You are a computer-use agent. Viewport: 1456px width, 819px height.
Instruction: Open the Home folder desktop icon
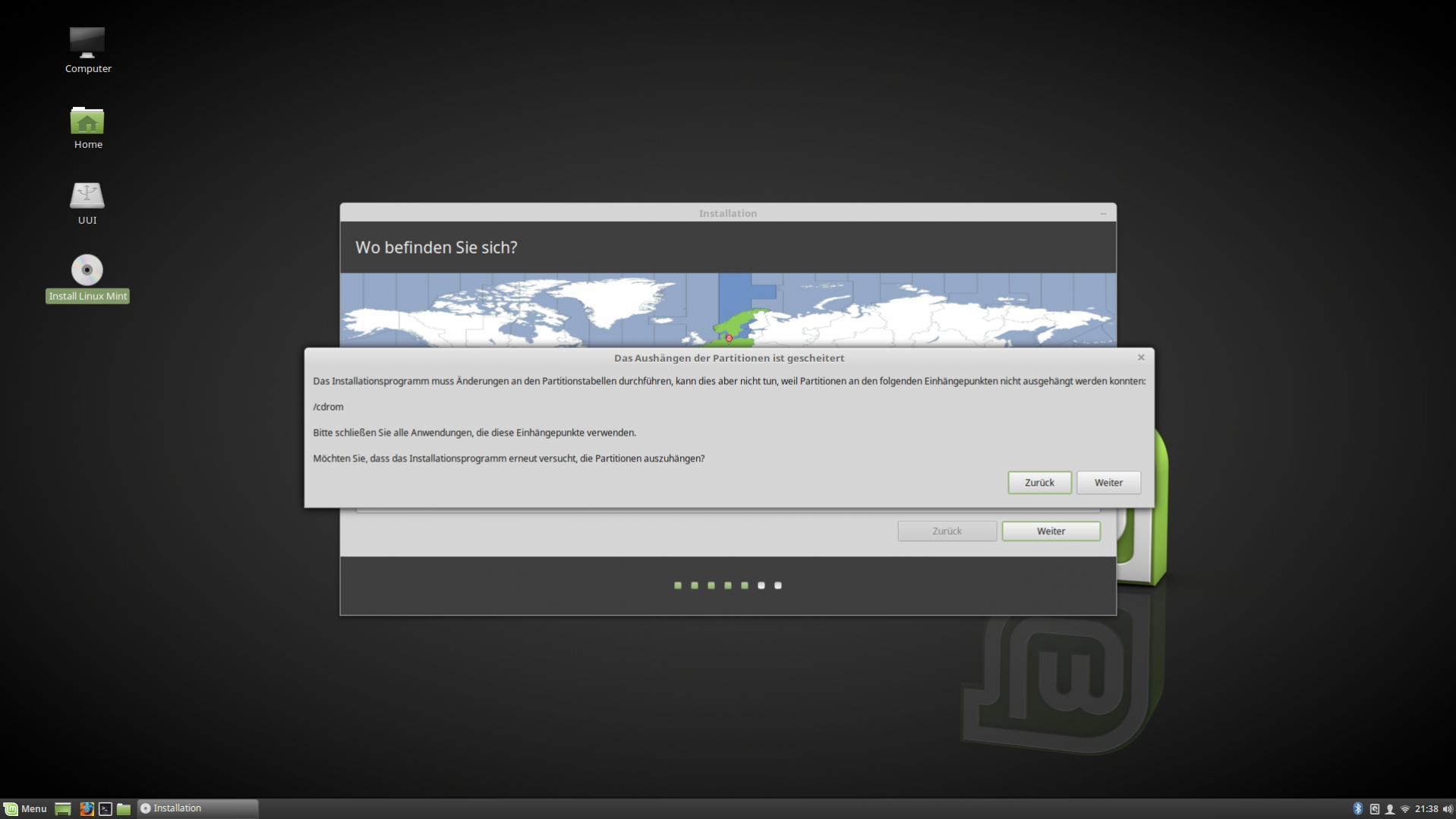click(x=87, y=127)
